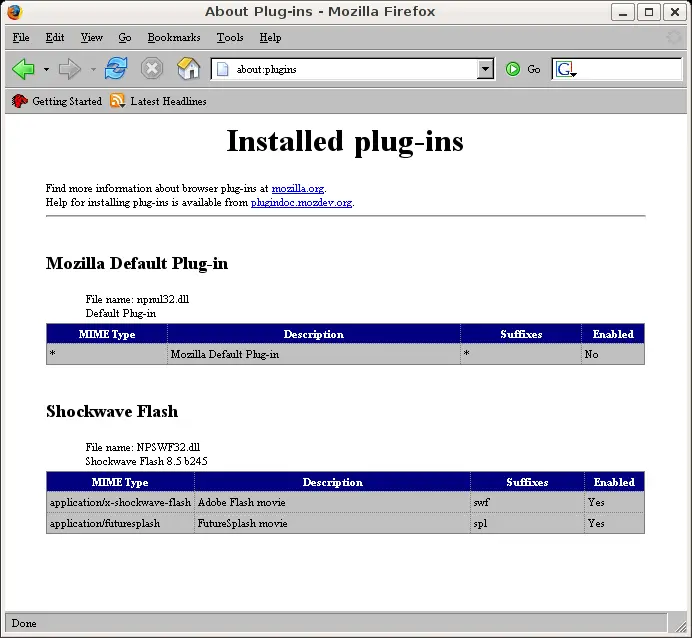Open the Back history dropdown arrow
Image resolution: width=692 pixels, height=638 pixels.
[x=46, y=69]
